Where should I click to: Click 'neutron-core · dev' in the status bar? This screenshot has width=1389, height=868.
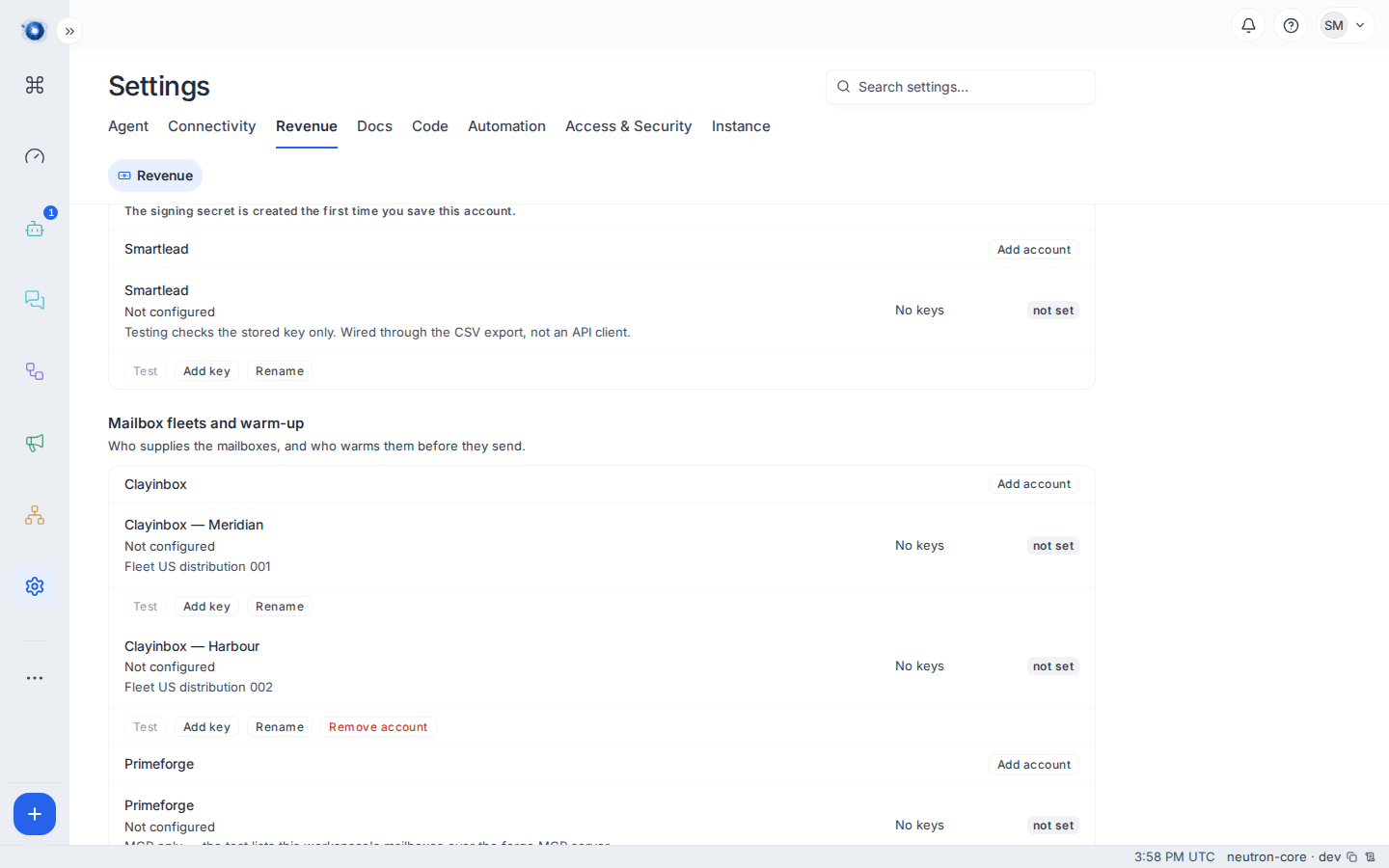click(1284, 857)
